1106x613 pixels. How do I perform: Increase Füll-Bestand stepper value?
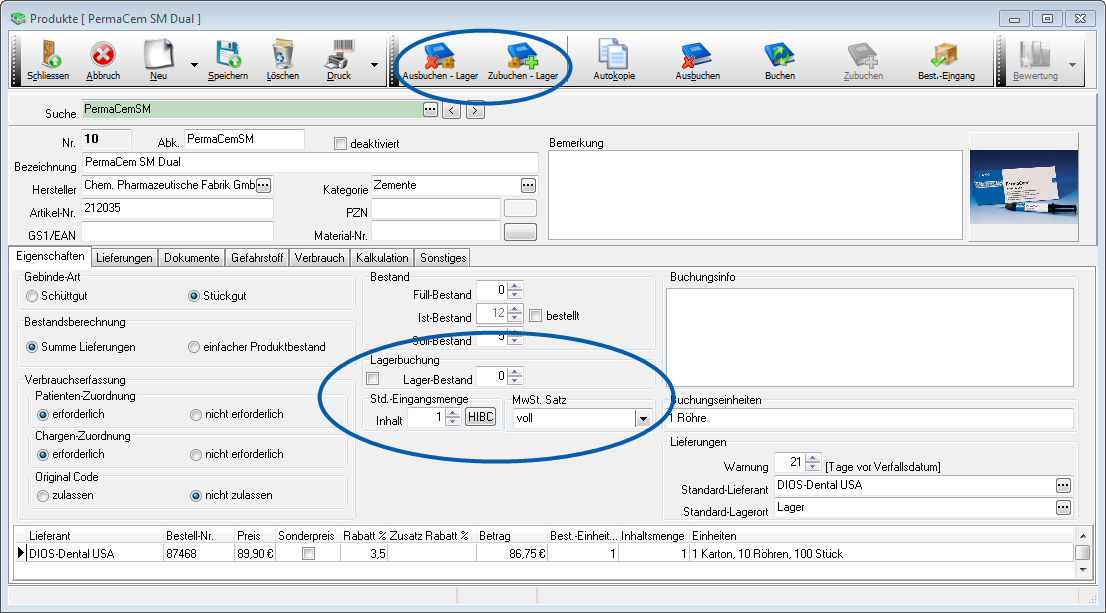pyautogui.click(x=515, y=286)
